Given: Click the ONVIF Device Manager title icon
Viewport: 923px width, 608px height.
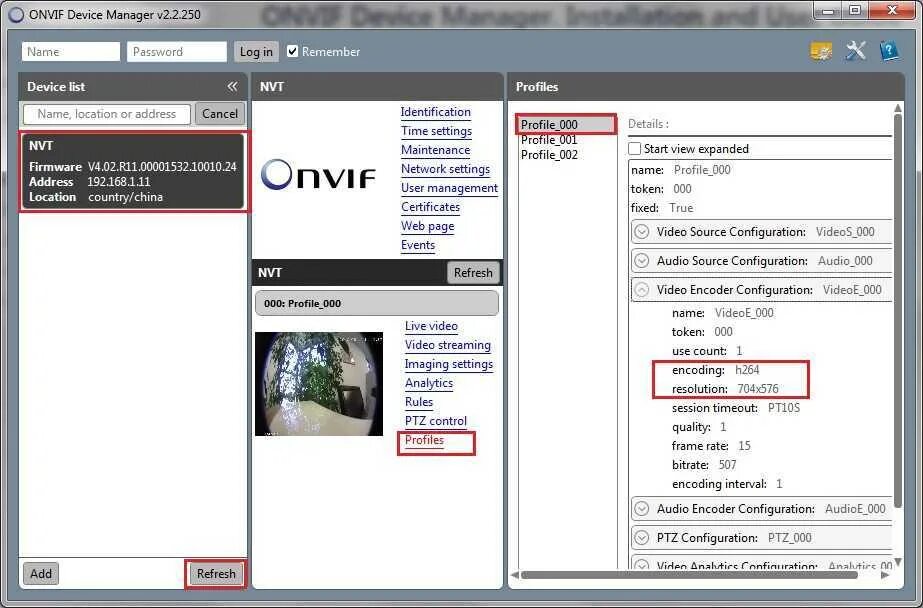Looking at the screenshot, I should coord(16,15).
